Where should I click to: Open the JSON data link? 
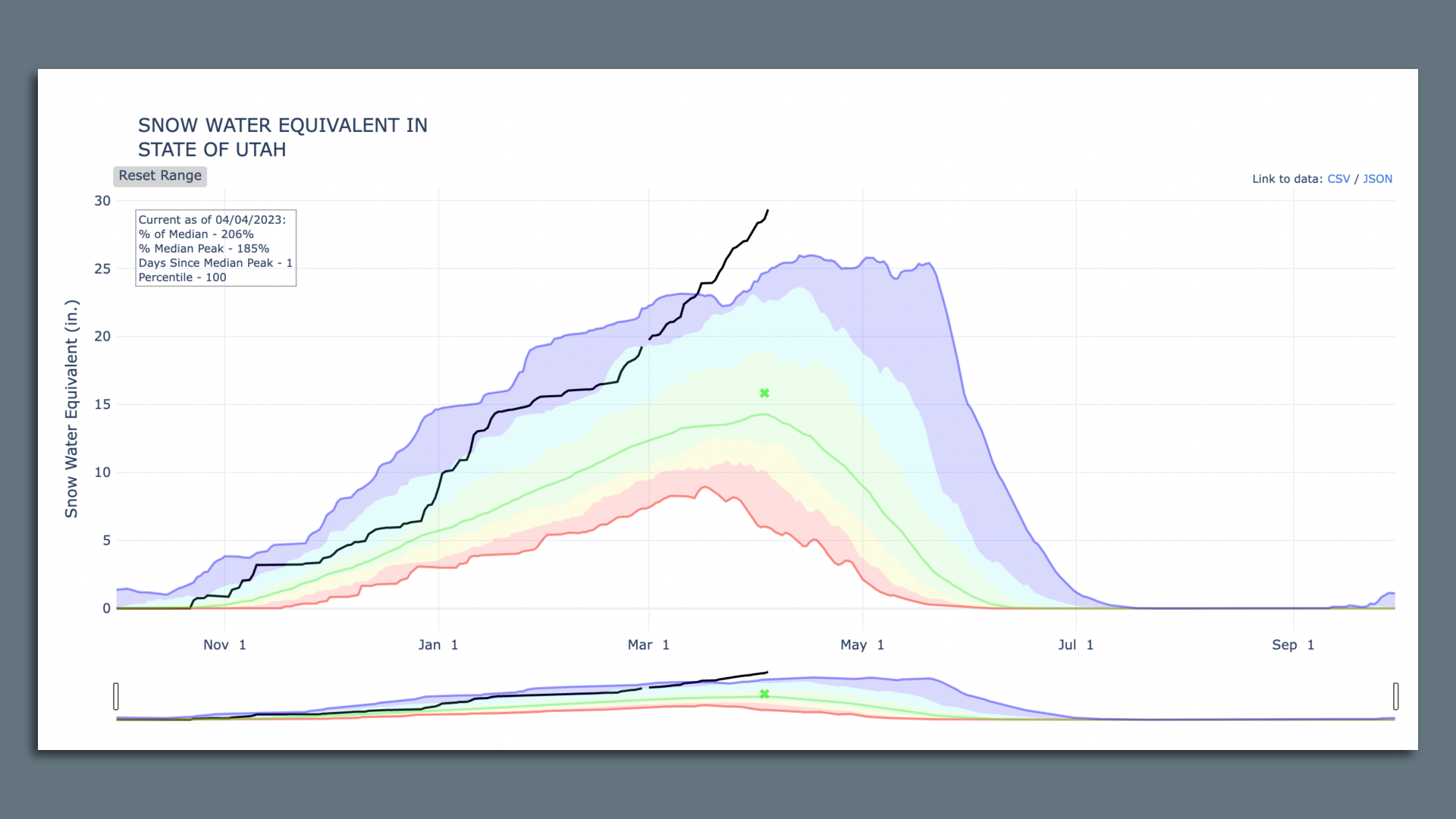(x=1376, y=179)
